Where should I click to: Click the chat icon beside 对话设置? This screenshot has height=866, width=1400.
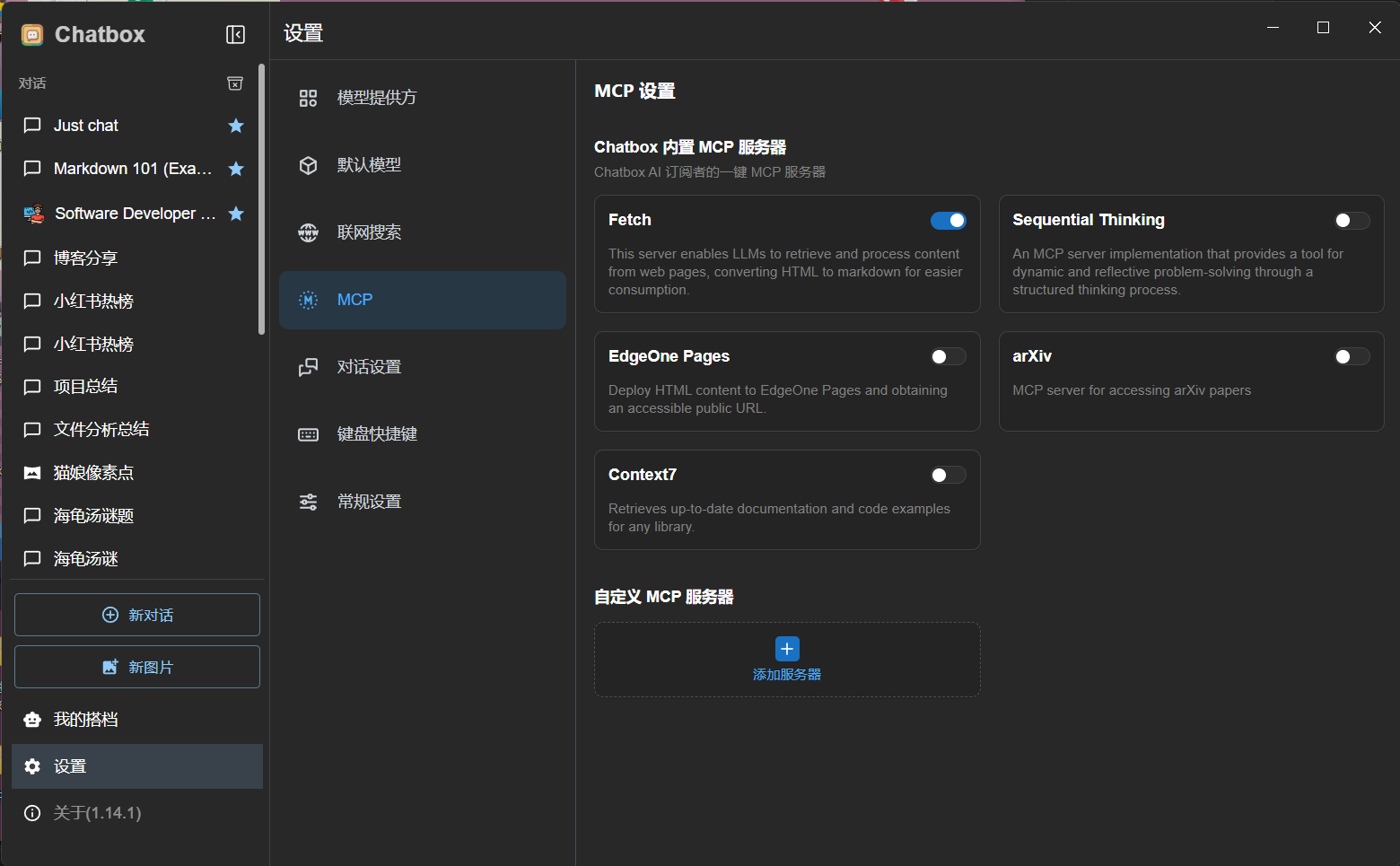pos(308,367)
